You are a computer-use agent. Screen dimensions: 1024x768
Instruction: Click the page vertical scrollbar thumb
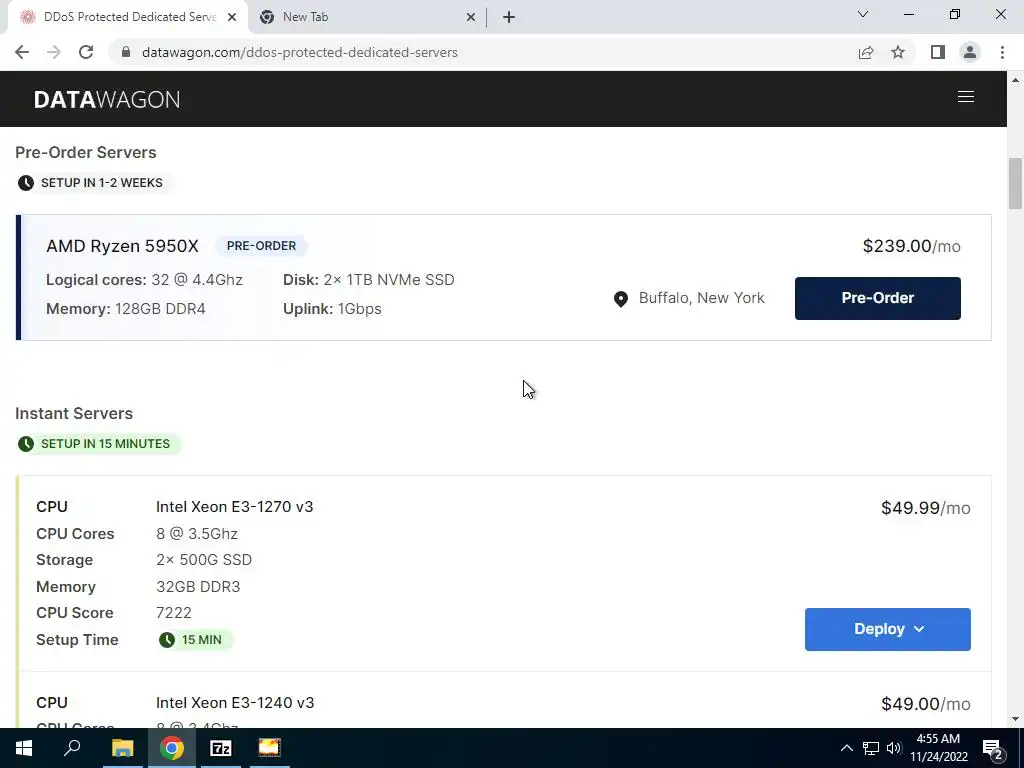tap(1015, 183)
